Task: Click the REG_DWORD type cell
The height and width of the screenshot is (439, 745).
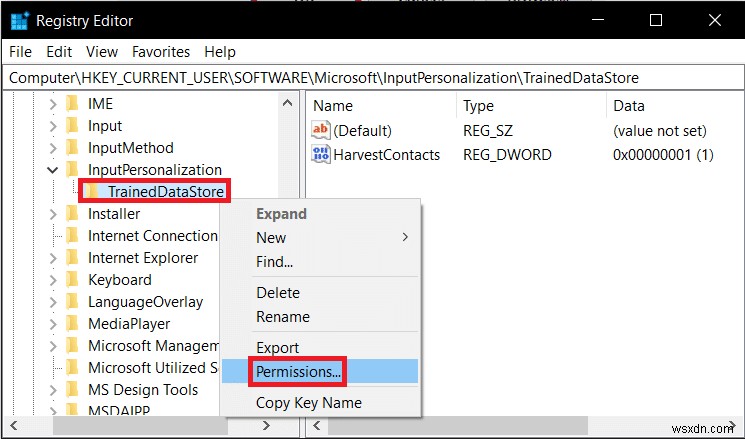Action: point(507,154)
